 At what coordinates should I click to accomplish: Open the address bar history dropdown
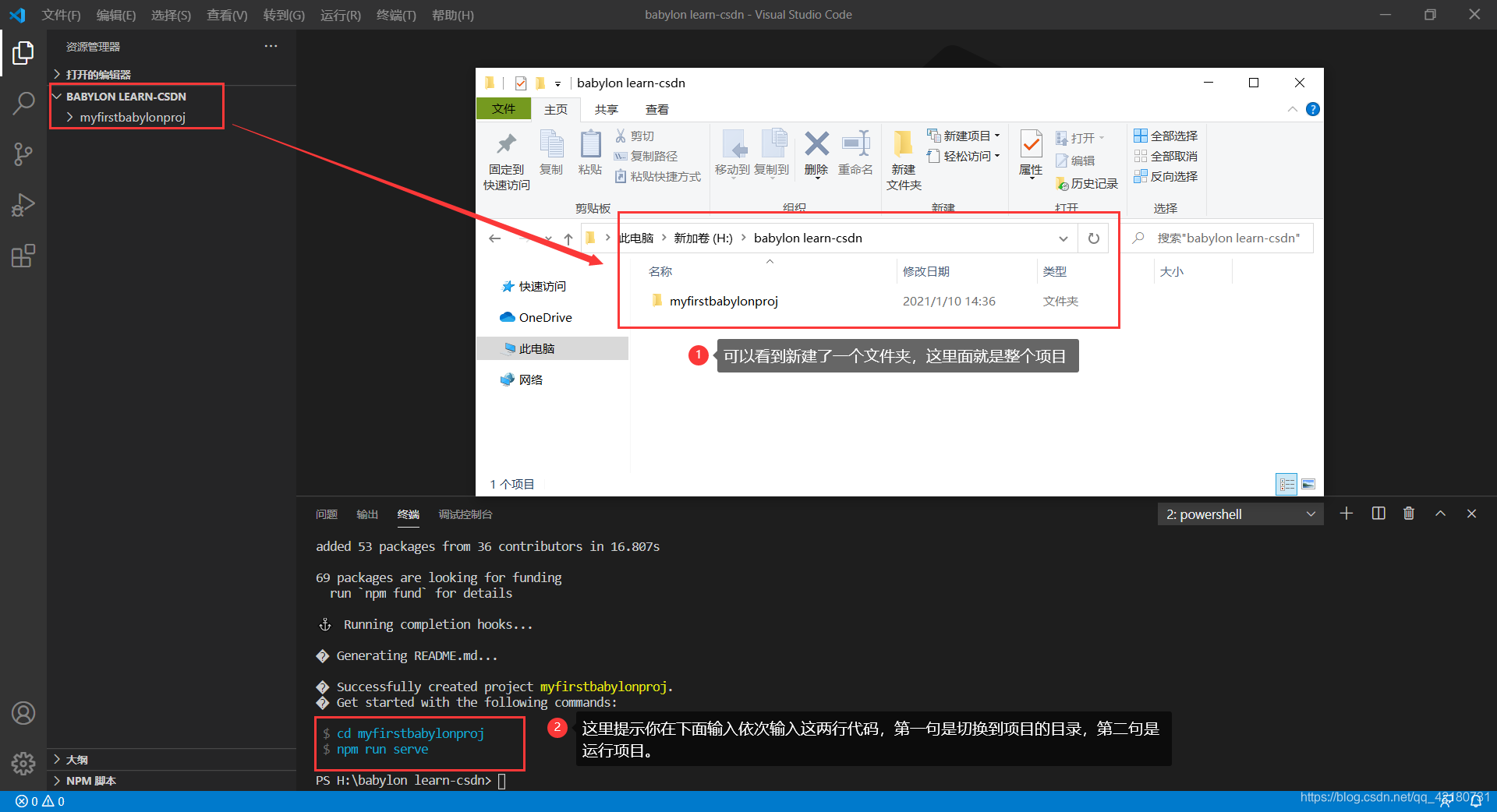coord(1063,238)
